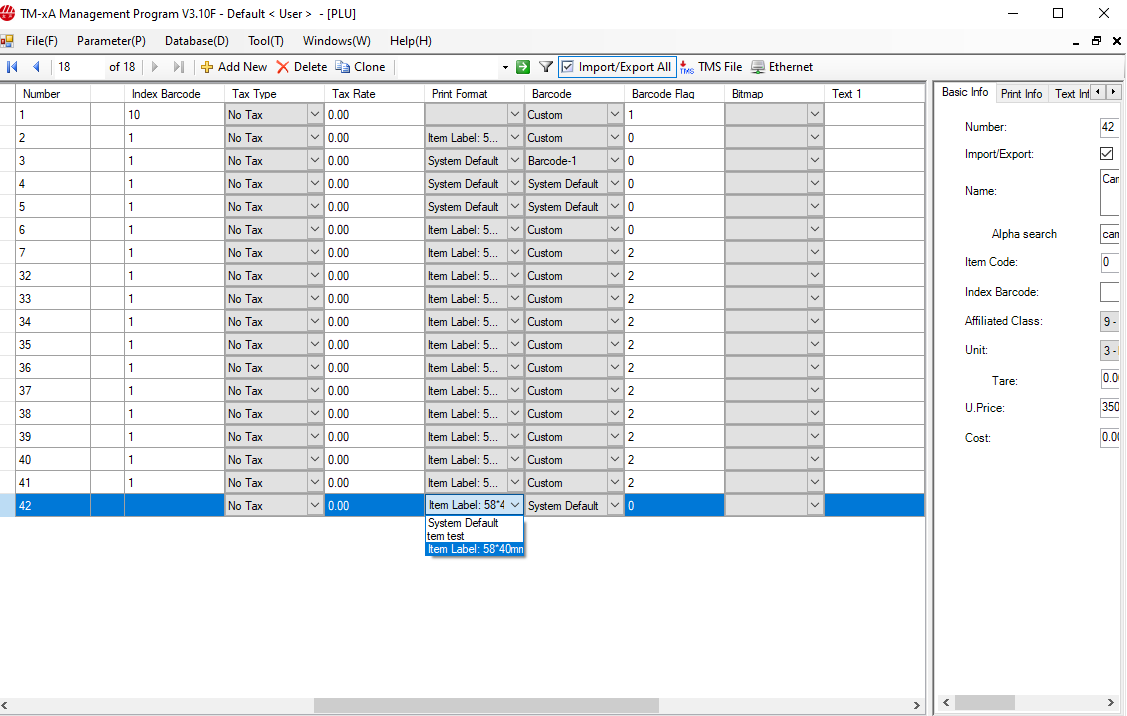Click the previous record arrow
This screenshot has width=1127, height=716.
click(x=36, y=67)
